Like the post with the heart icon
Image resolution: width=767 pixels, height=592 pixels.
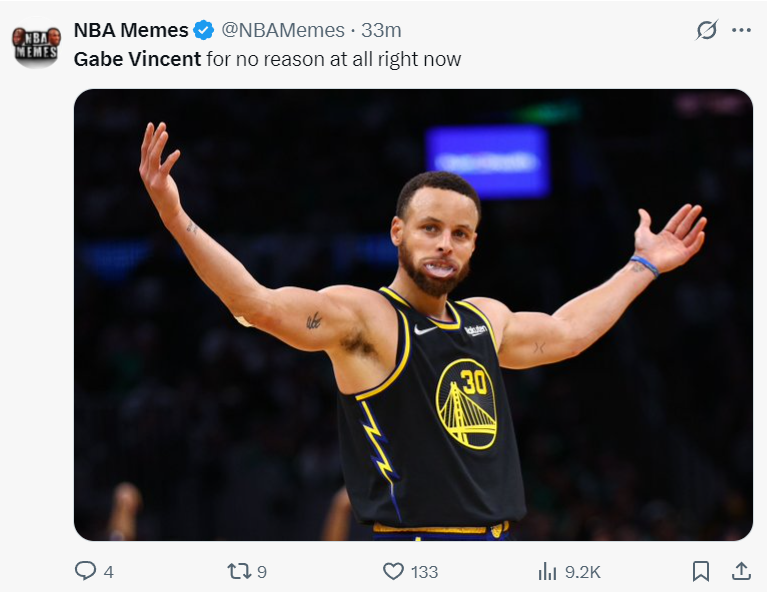[x=394, y=571]
